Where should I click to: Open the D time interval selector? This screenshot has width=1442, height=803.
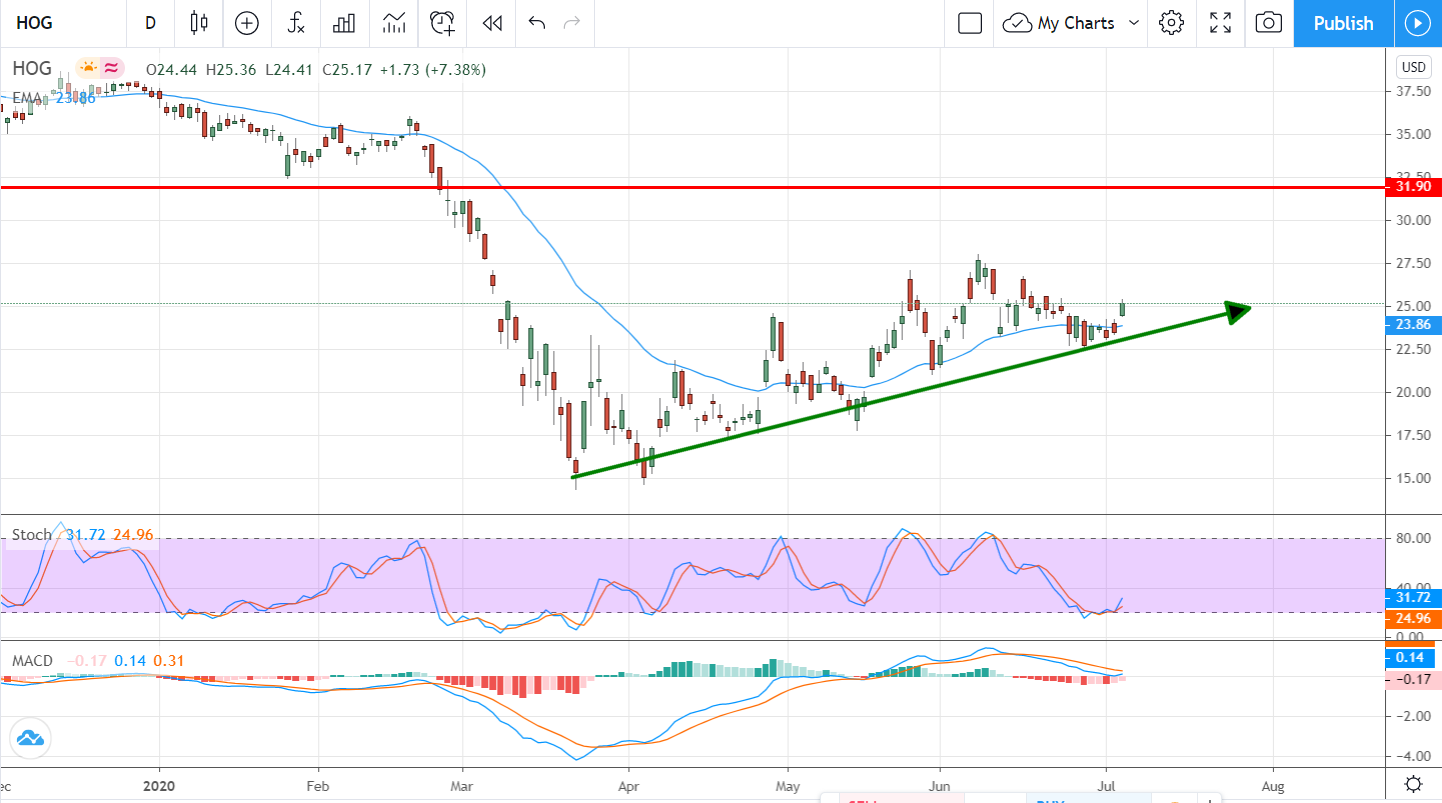point(150,23)
